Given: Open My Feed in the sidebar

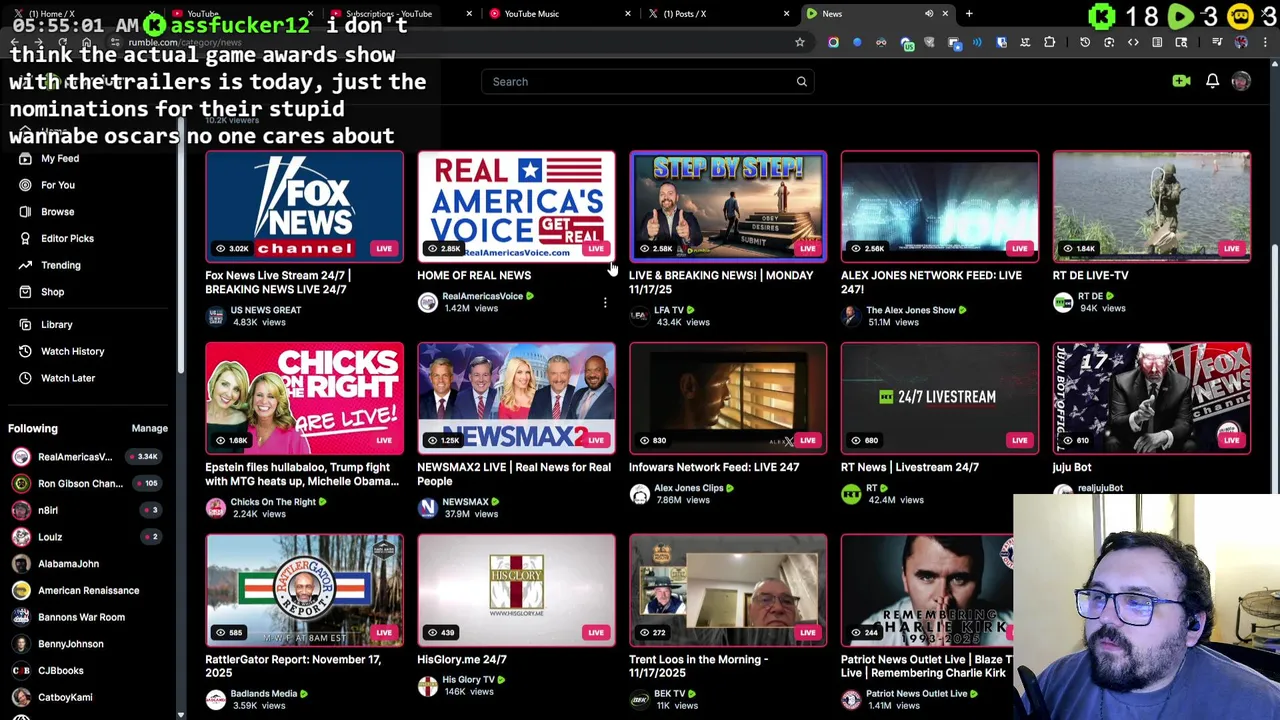Looking at the screenshot, I should pos(59,158).
